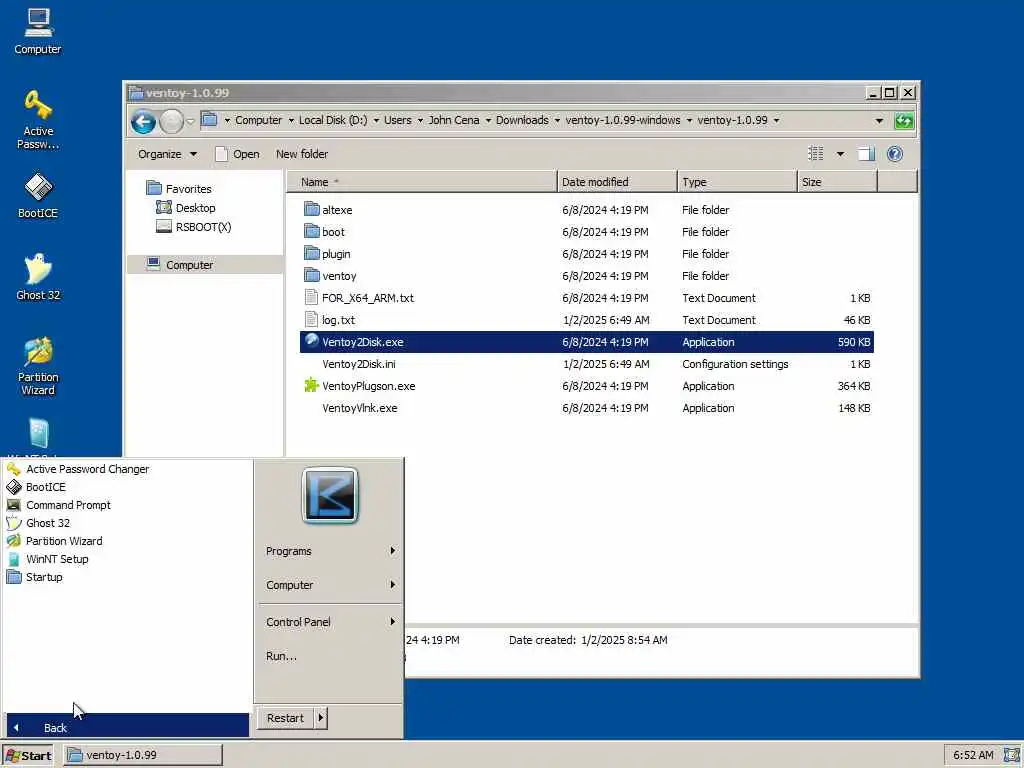Expand the Downloads breadcrumb arrow
This screenshot has height=768, width=1024.
557,120
